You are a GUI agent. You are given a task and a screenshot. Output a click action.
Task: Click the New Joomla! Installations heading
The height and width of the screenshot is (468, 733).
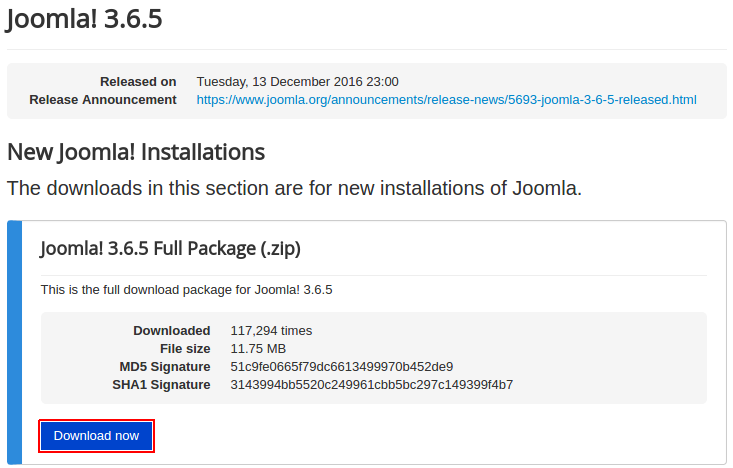coord(136,153)
